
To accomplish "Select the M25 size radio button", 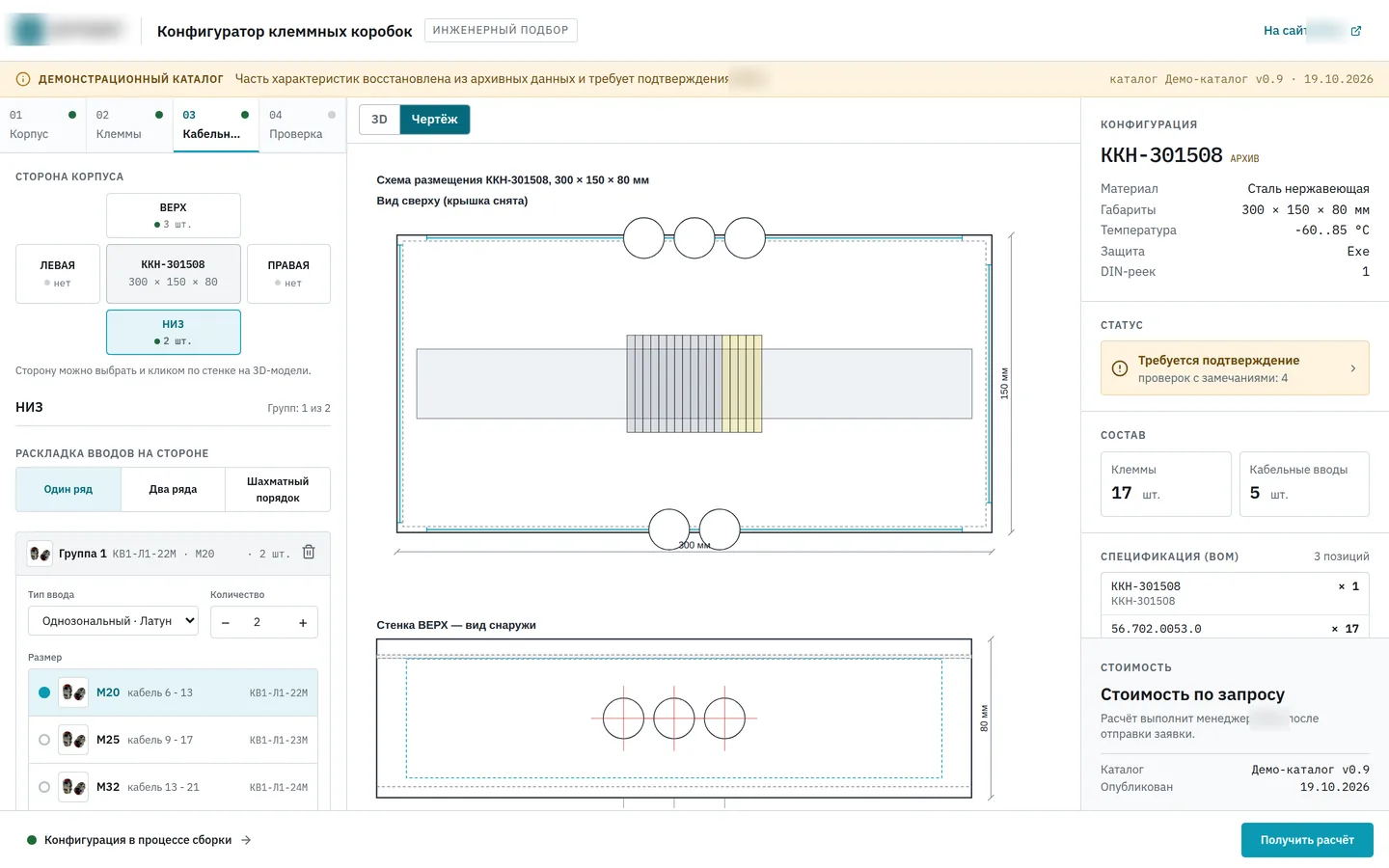I will tap(44, 740).
